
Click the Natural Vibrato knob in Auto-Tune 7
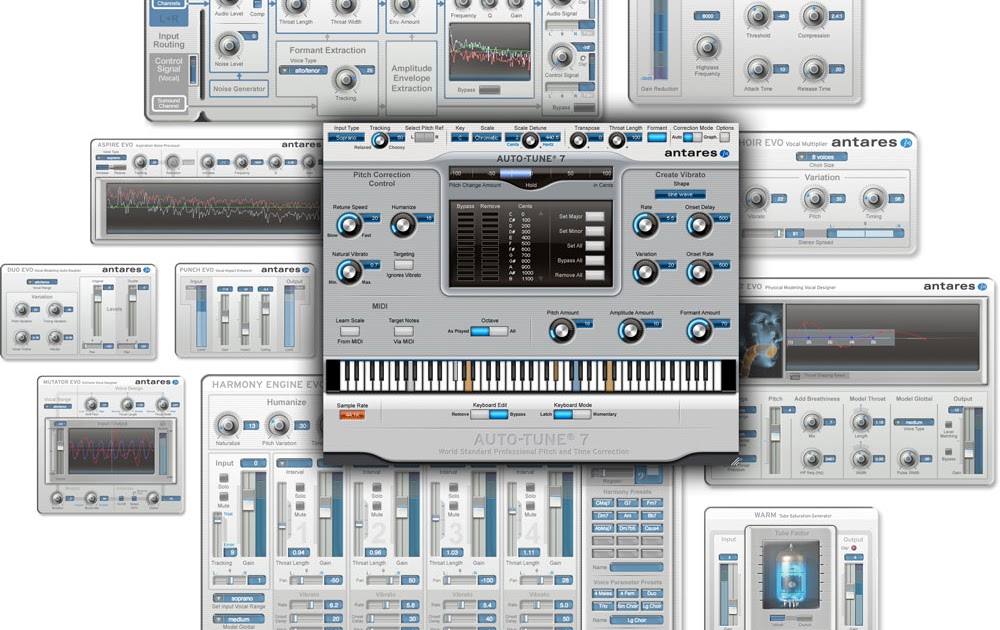(x=348, y=272)
